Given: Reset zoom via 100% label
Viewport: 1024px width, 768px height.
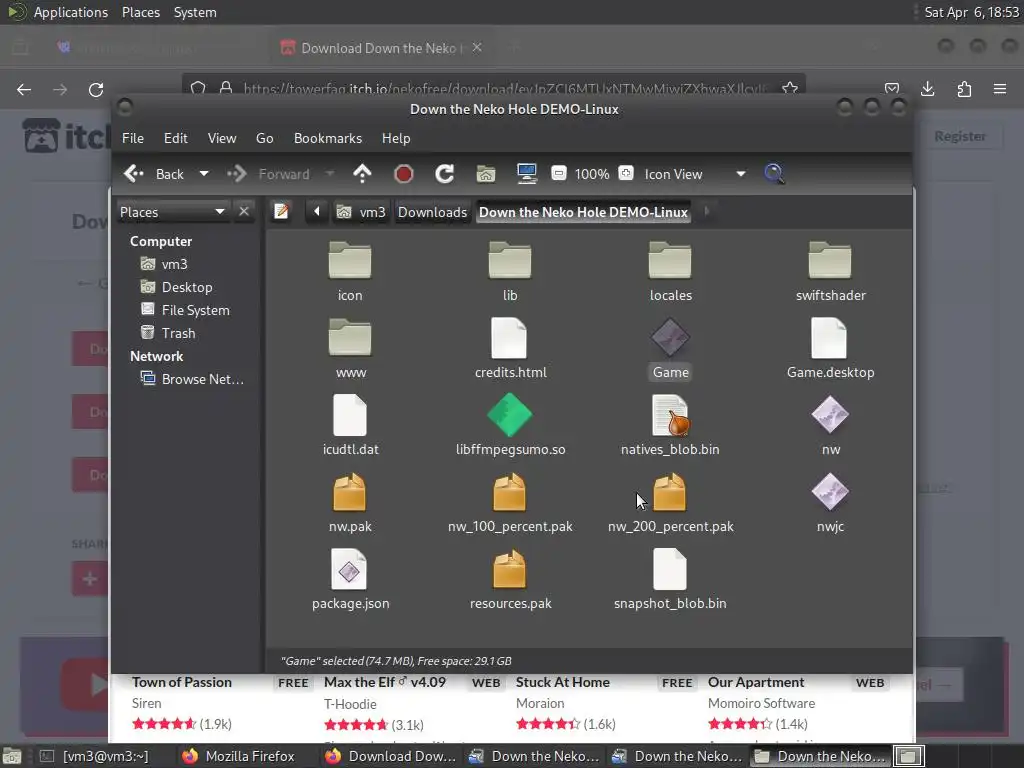Looking at the screenshot, I should point(592,174).
